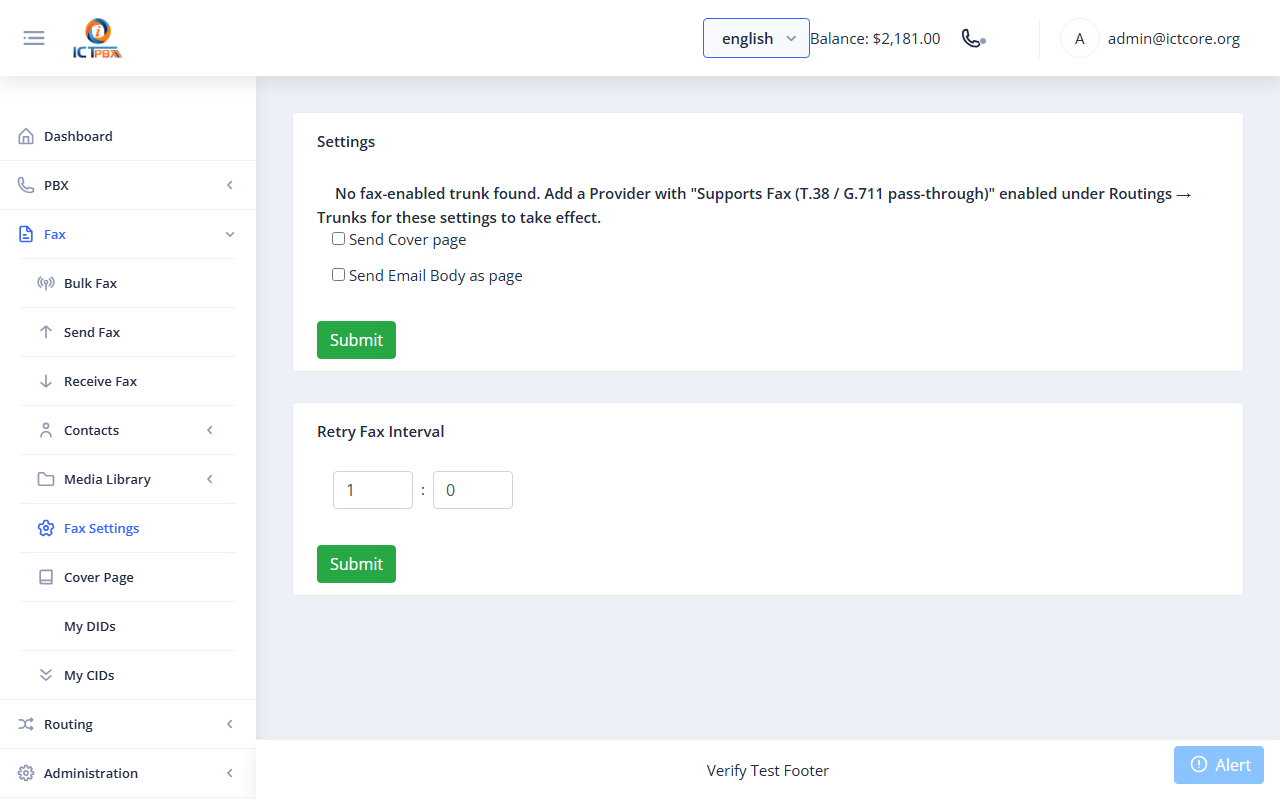Click the PBX phone handset icon
Image resolution: width=1280 pixels, height=800 pixels.
pos(26,185)
